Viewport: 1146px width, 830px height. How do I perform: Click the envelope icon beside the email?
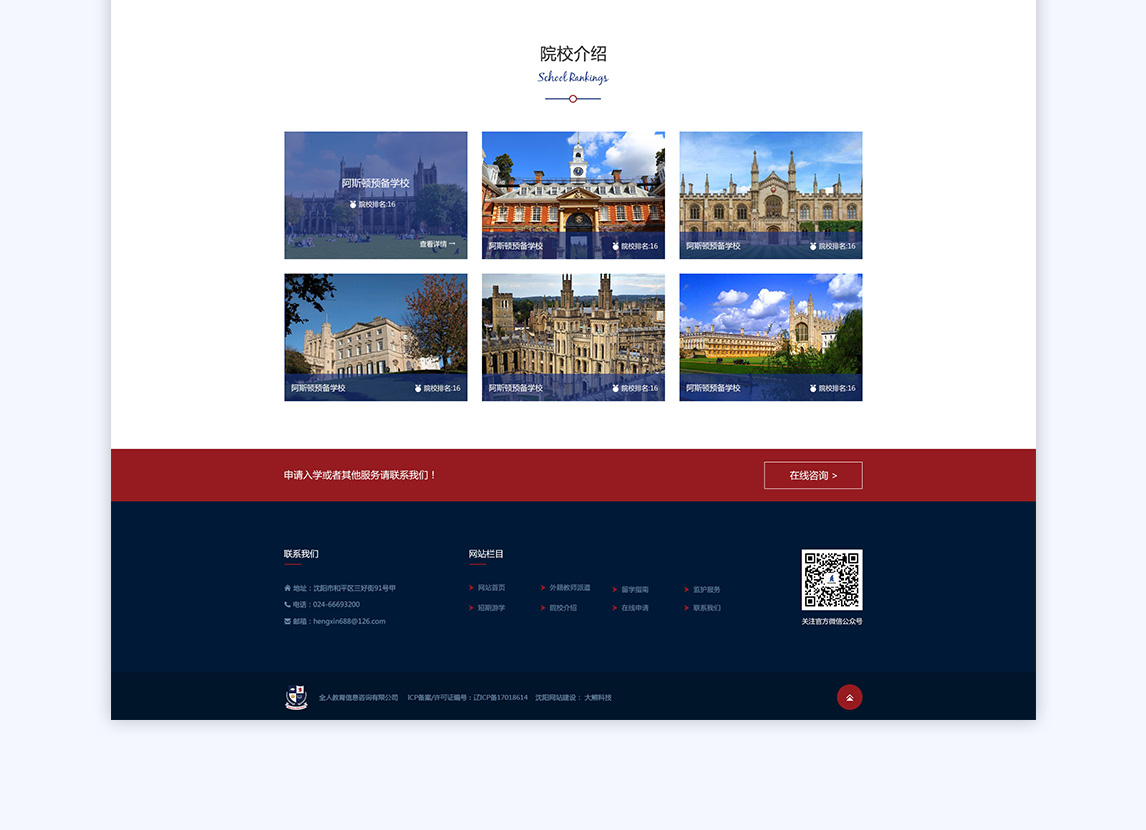coord(288,621)
